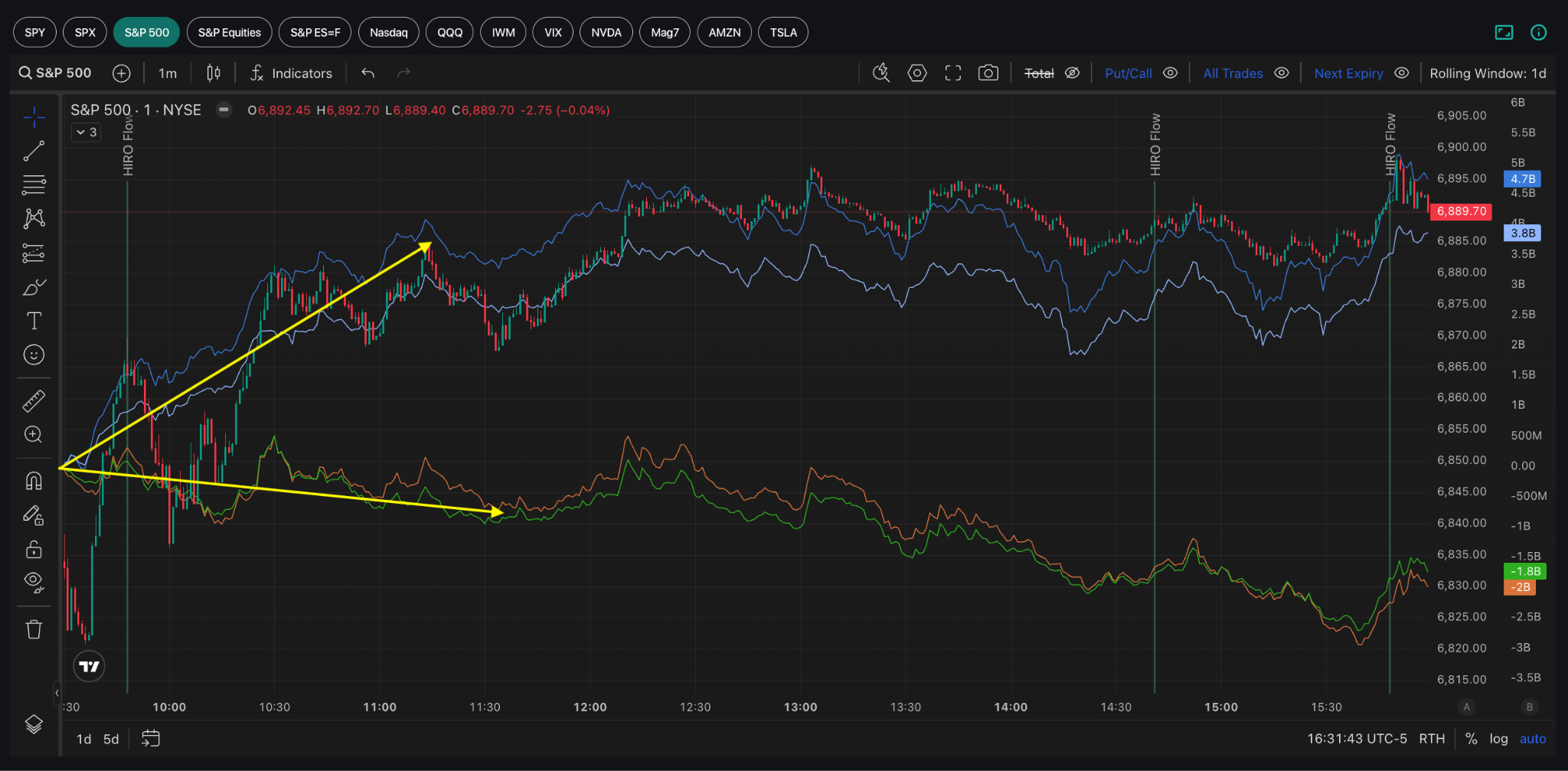Toggle All Trades visibility eye

(1282, 74)
